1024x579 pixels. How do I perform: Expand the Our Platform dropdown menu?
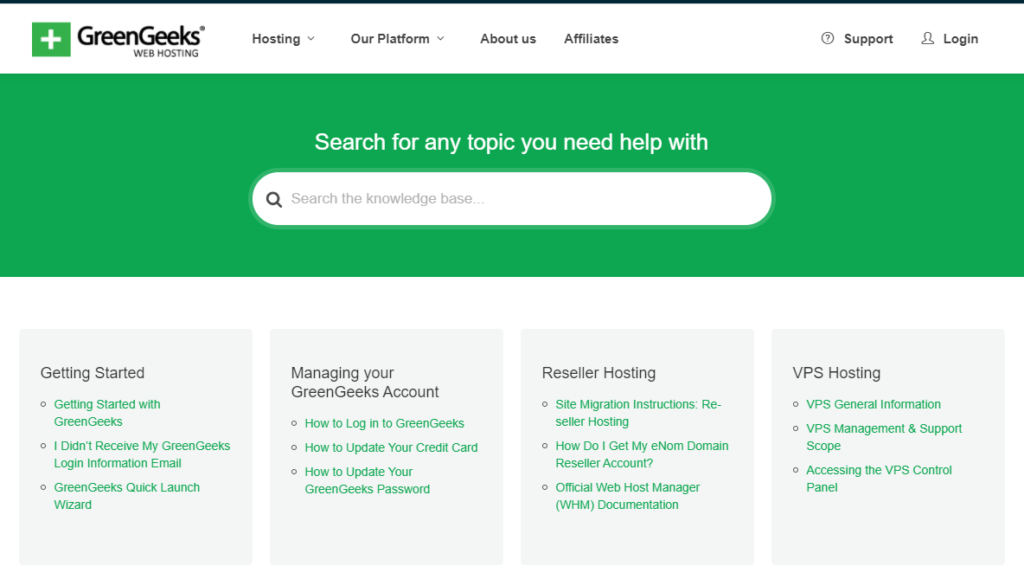click(397, 39)
